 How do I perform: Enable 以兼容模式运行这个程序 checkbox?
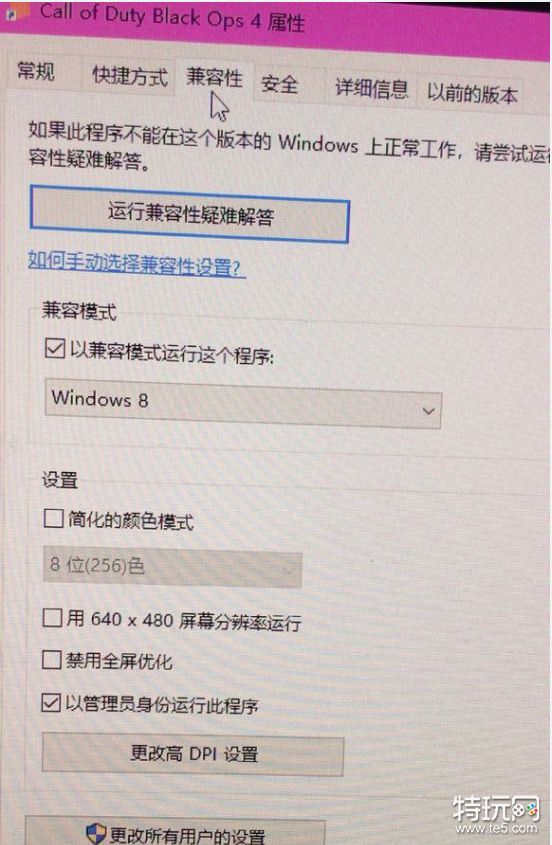[55, 349]
